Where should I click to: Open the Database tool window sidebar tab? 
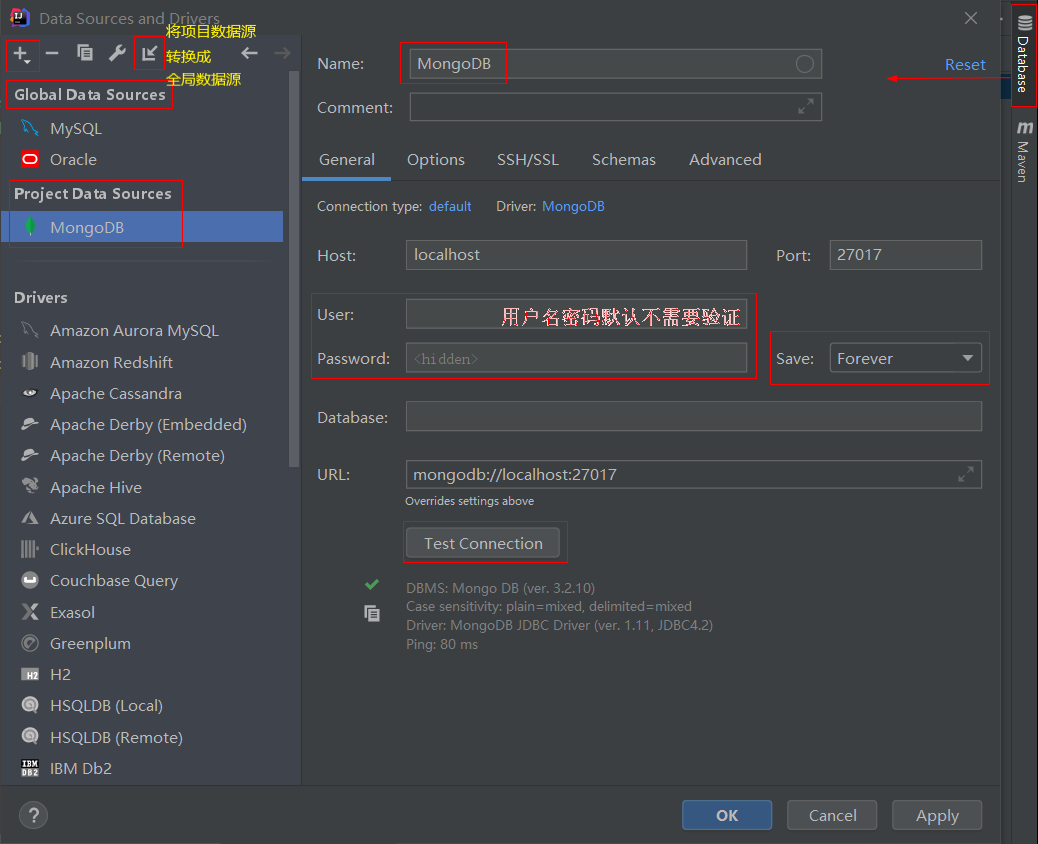(1024, 54)
